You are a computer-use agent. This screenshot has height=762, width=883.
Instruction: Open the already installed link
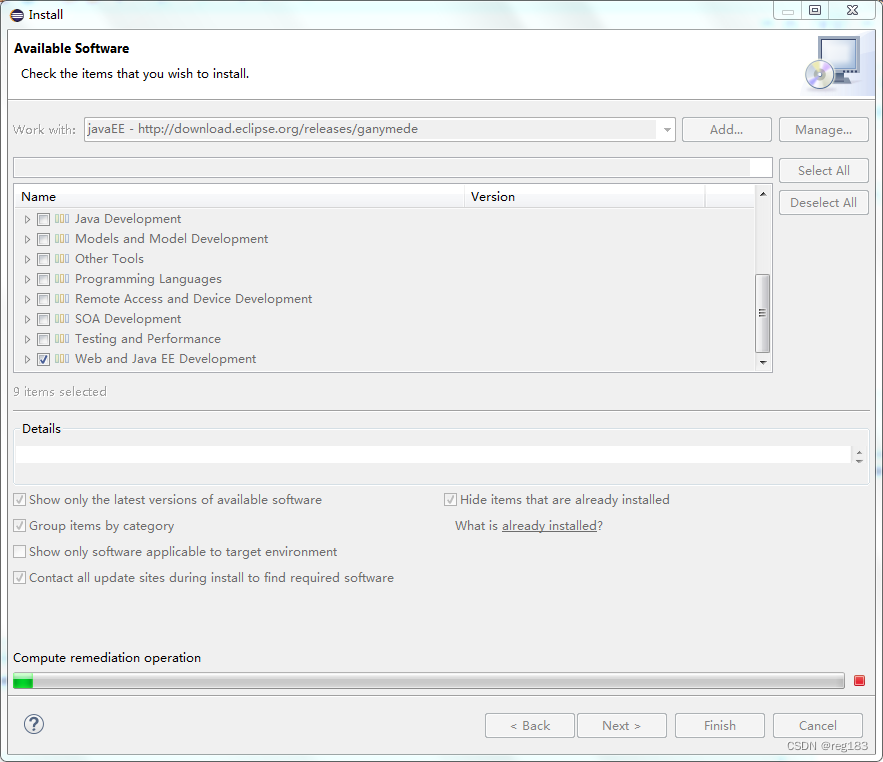point(549,525)
